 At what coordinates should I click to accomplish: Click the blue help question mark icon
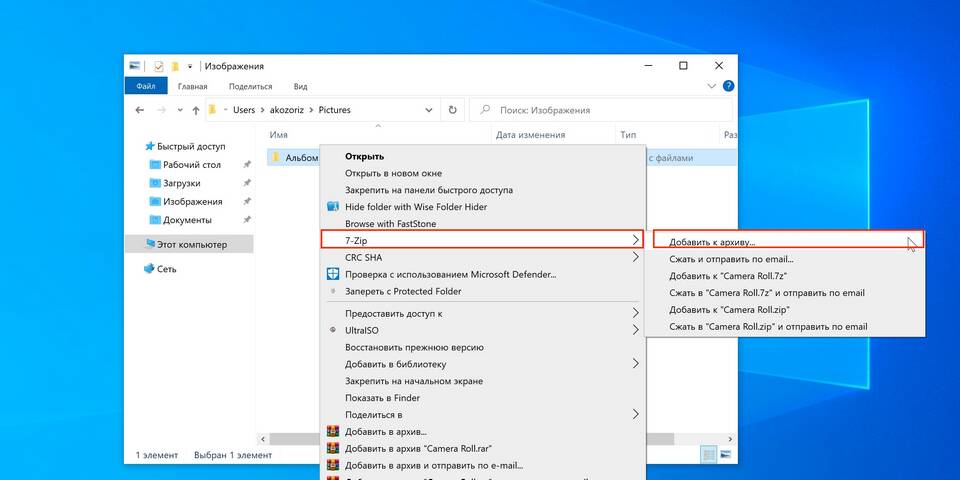tap(728, 87)
